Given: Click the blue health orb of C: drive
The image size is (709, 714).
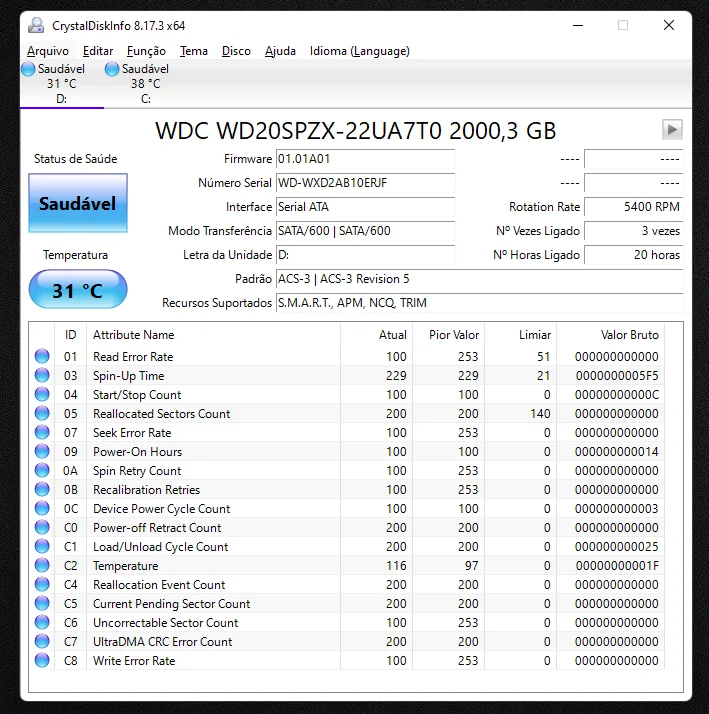Looking at the screenshot, I should click(112, 69).
